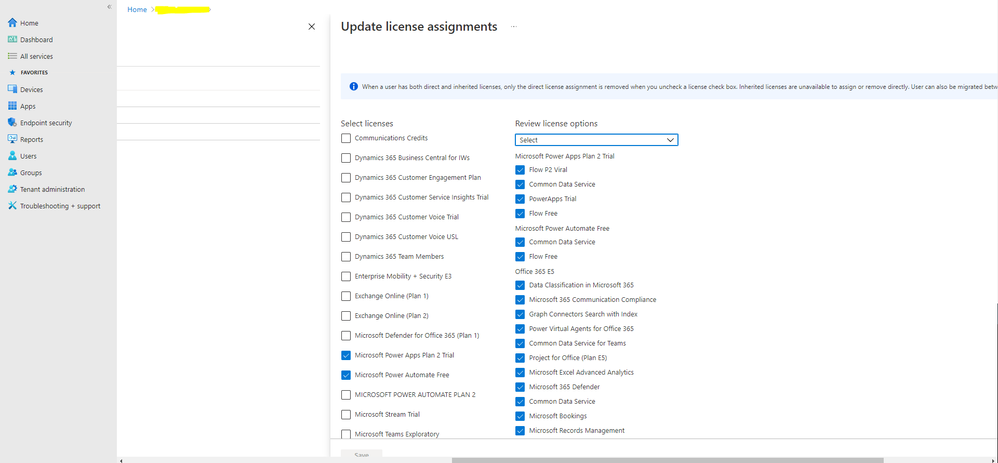
Task: Click the Endpoint security shield icon
Action: tap(12, 123)
